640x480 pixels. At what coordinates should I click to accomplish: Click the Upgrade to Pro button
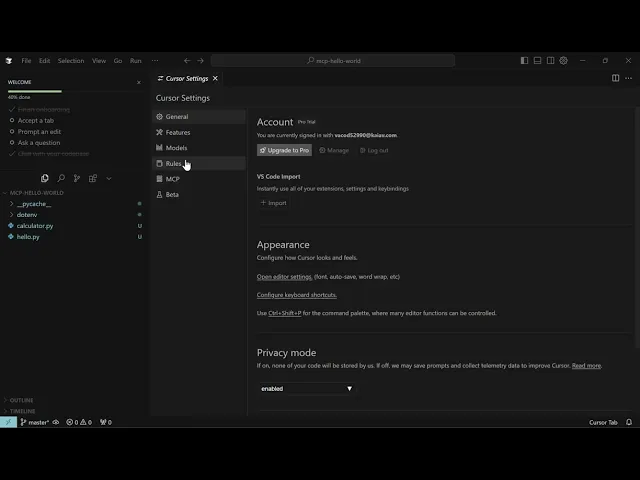pos(284,150)
